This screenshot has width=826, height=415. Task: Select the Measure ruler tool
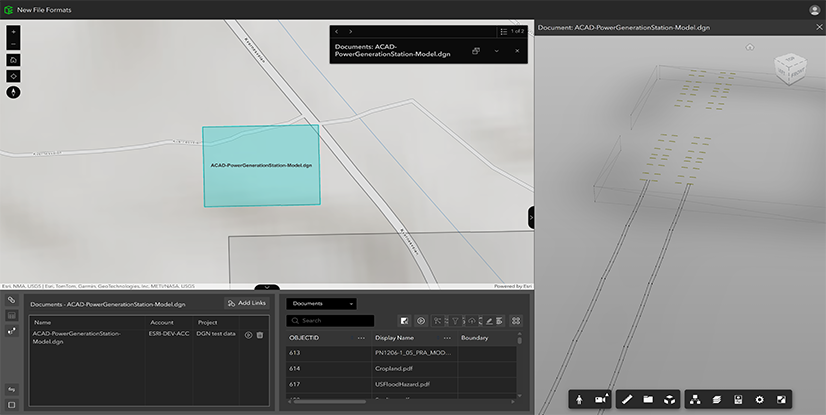click(627, 400)
